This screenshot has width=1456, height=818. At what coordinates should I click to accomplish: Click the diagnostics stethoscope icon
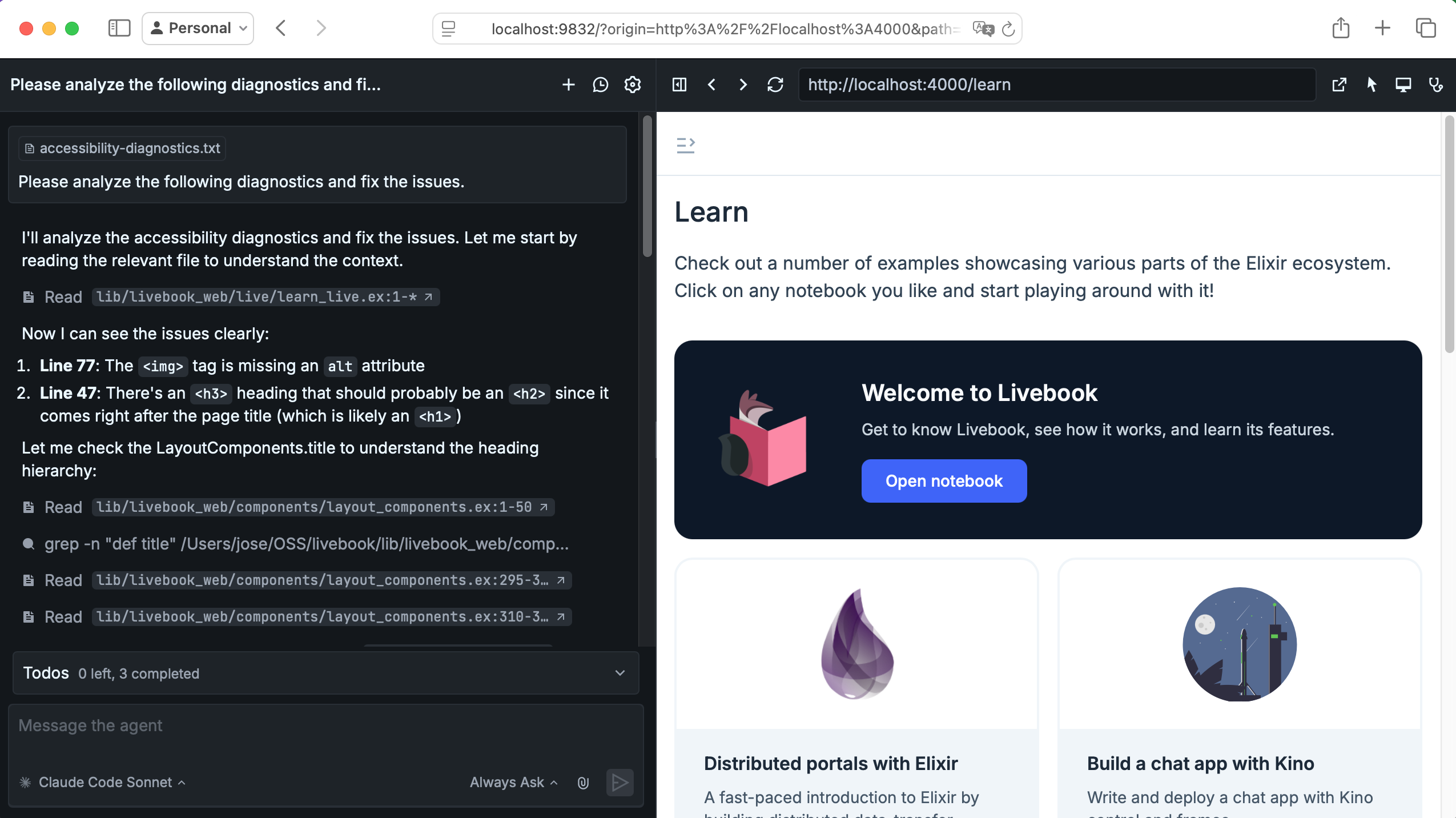(1435, 85)
